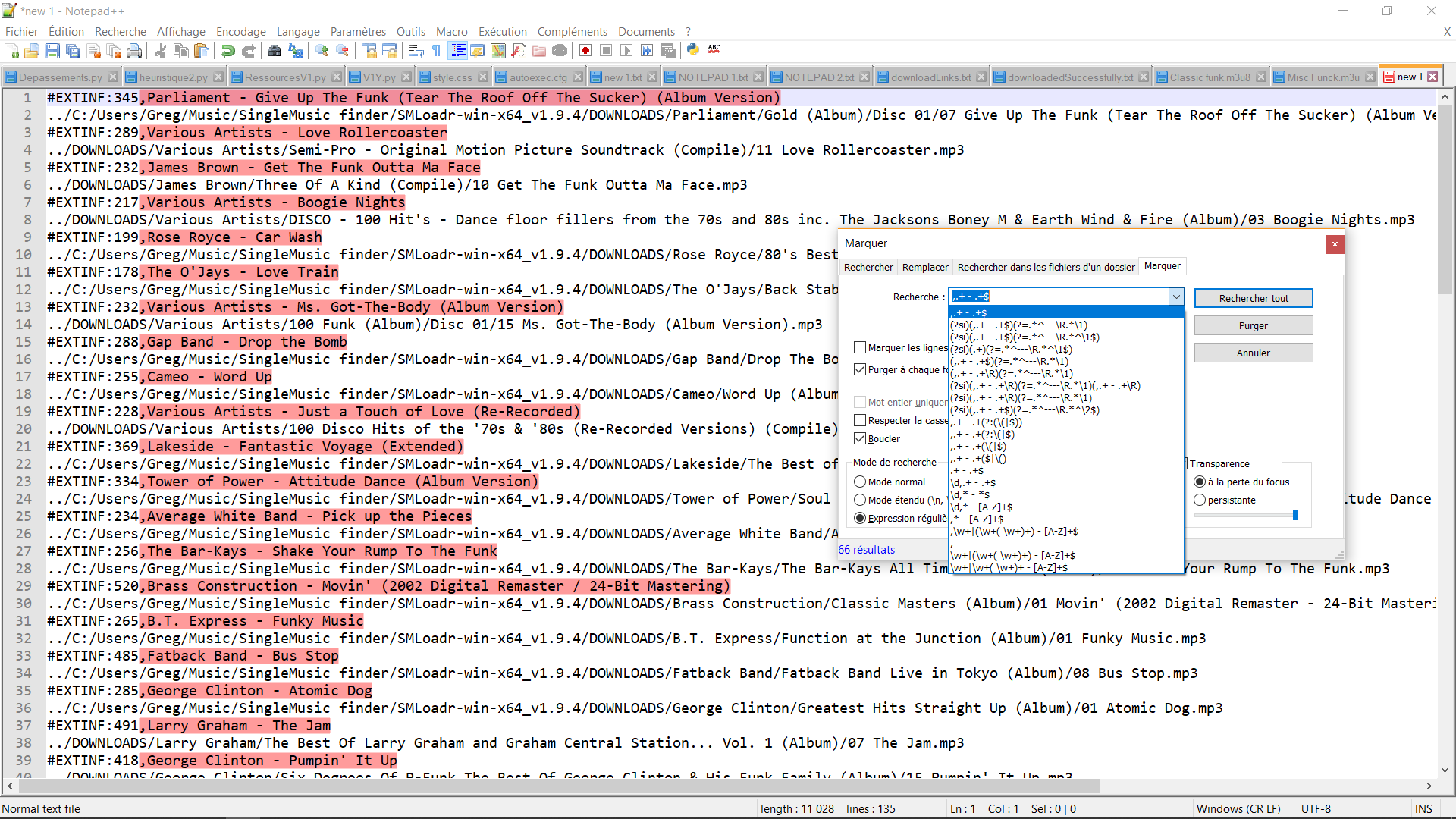
Task: Open the Function List panel icon
Action: click(519, 51)
